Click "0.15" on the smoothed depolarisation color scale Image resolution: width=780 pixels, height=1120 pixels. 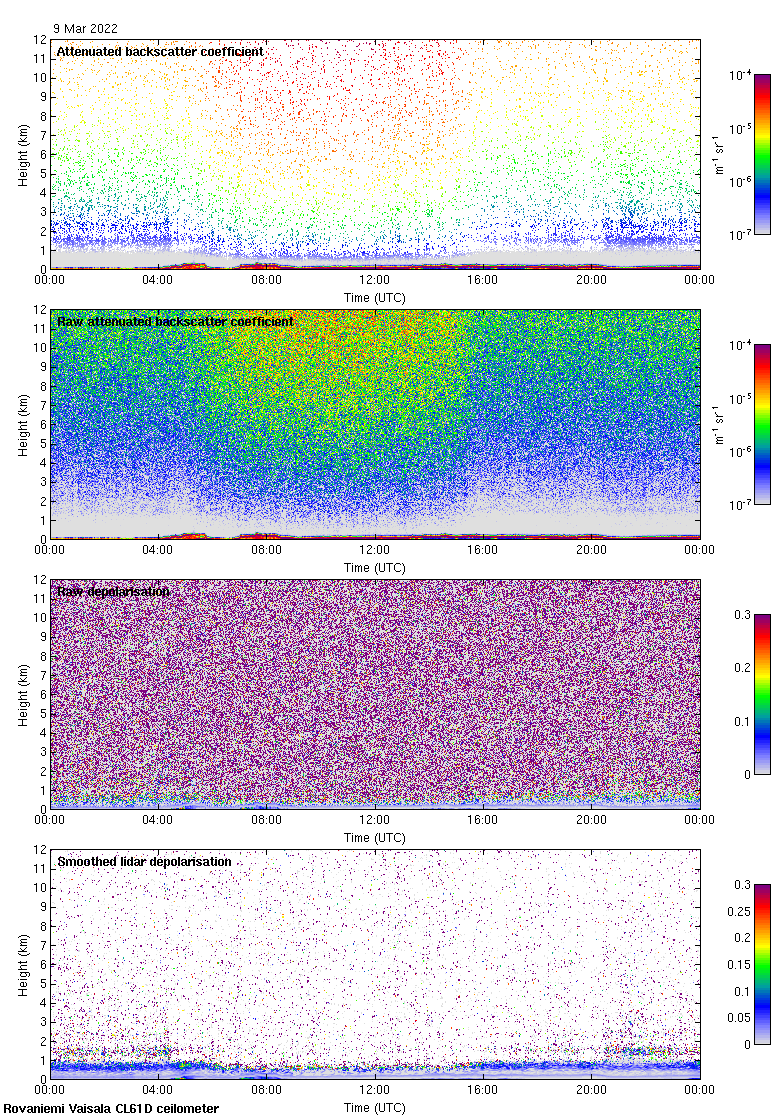click(x=739, y=964)
